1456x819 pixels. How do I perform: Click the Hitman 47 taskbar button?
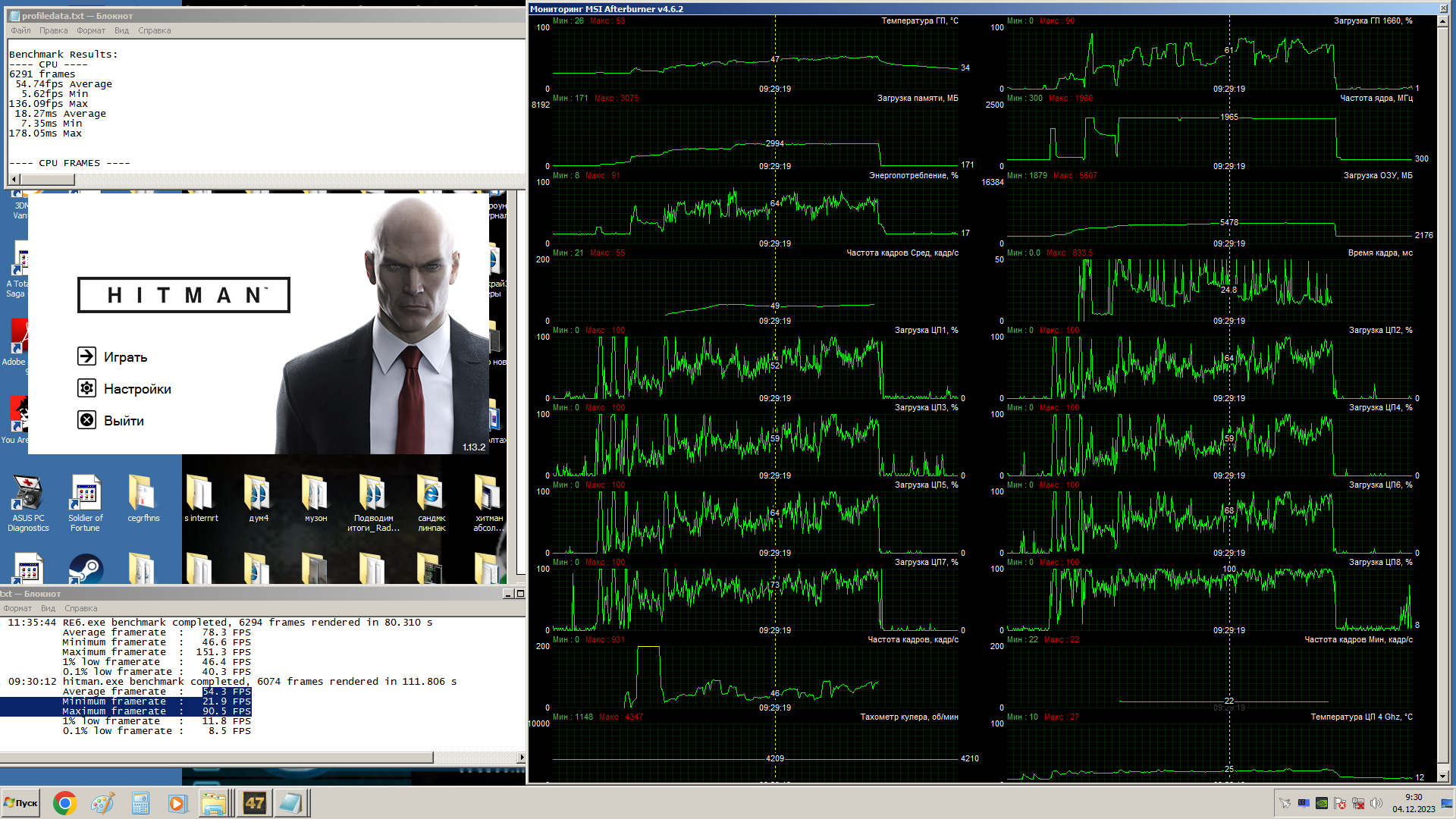pos(254,803)
